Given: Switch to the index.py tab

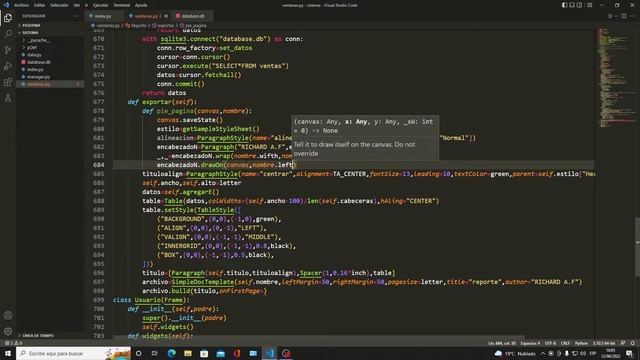Looking at the screenshot, I should (x=103, y=16).
